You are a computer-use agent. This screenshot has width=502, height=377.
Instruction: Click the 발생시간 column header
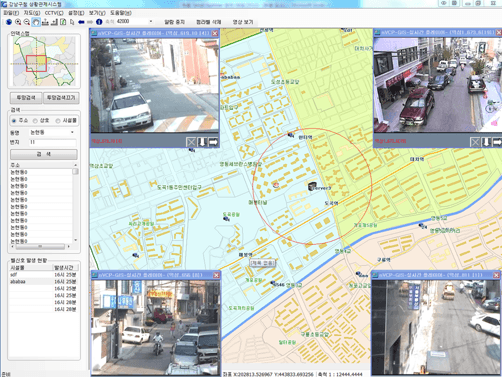click(x=65, y=268)
